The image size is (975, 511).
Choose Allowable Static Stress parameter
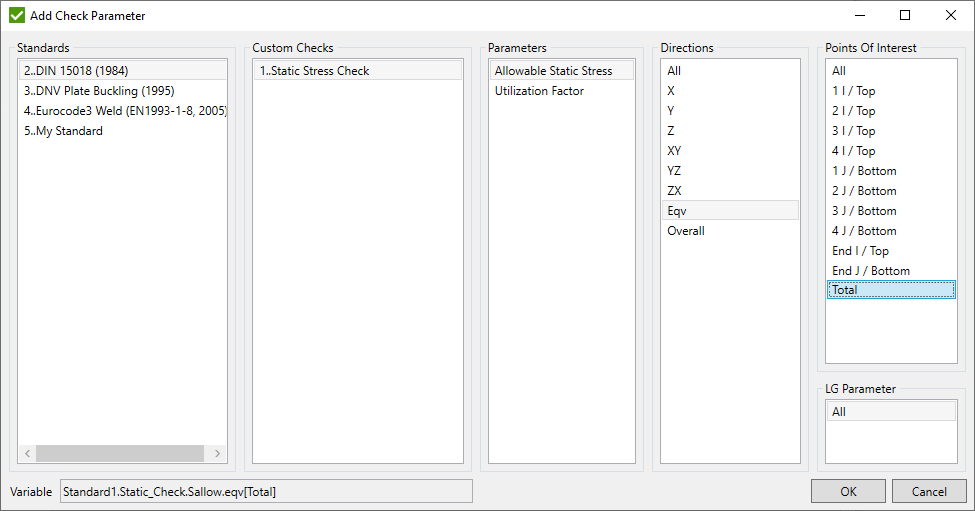click(x=553, y=71)
